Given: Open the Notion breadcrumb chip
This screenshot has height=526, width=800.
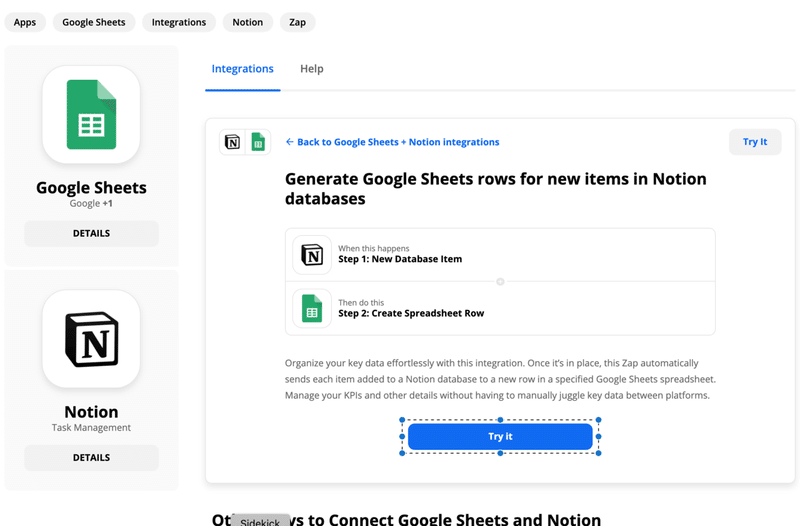Looking at the screenshot, I should point(248,22).
